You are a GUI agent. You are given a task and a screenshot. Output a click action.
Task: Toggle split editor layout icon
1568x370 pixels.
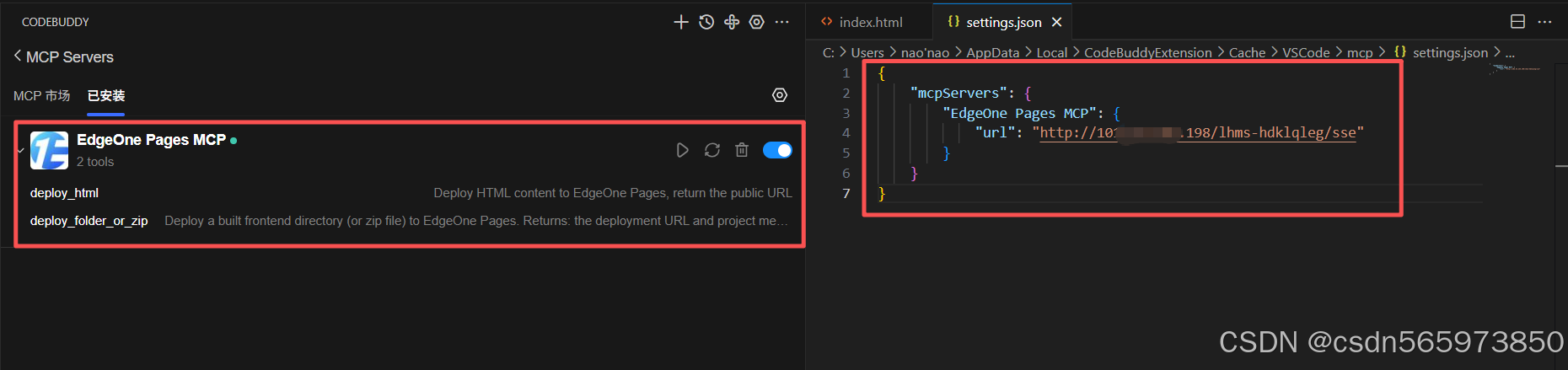(x=1517, y=22)
